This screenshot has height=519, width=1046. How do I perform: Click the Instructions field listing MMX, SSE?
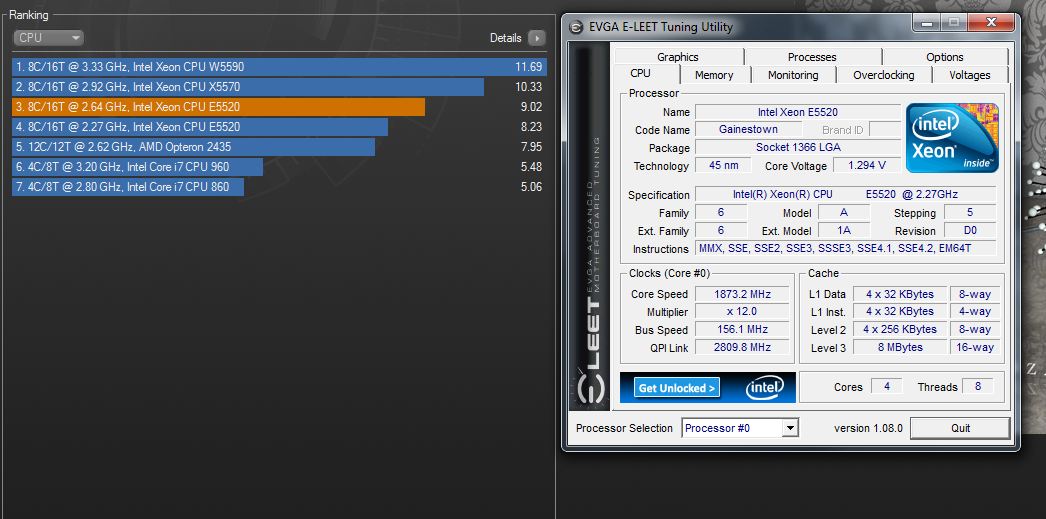[x=846, y=248]
